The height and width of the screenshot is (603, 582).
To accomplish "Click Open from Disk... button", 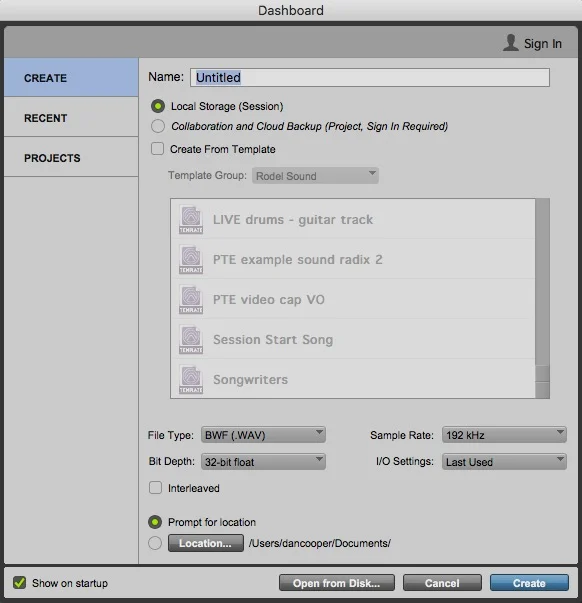I will point(337,583).
